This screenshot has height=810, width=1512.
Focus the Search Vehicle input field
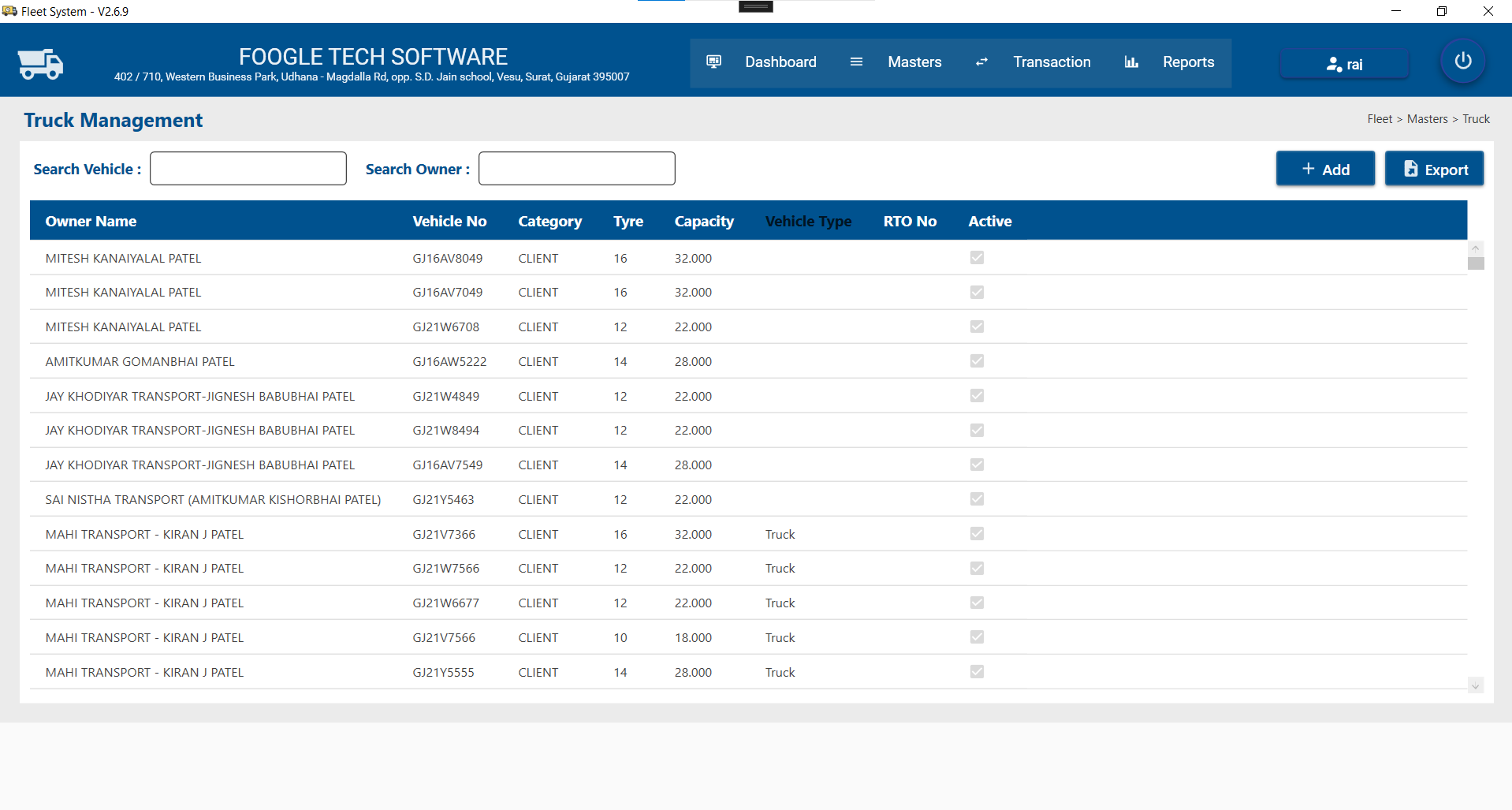coord(248,169)
